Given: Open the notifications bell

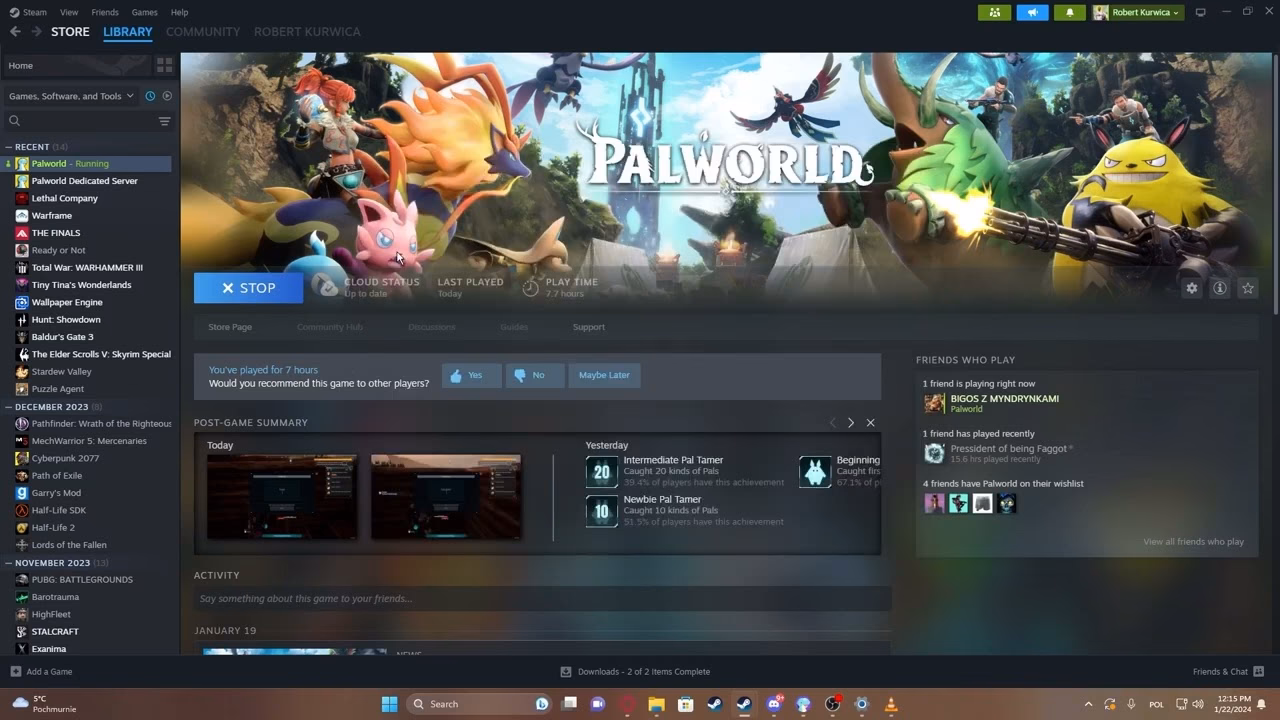Looking at the screenshot, I should [x=1070, y=12].
